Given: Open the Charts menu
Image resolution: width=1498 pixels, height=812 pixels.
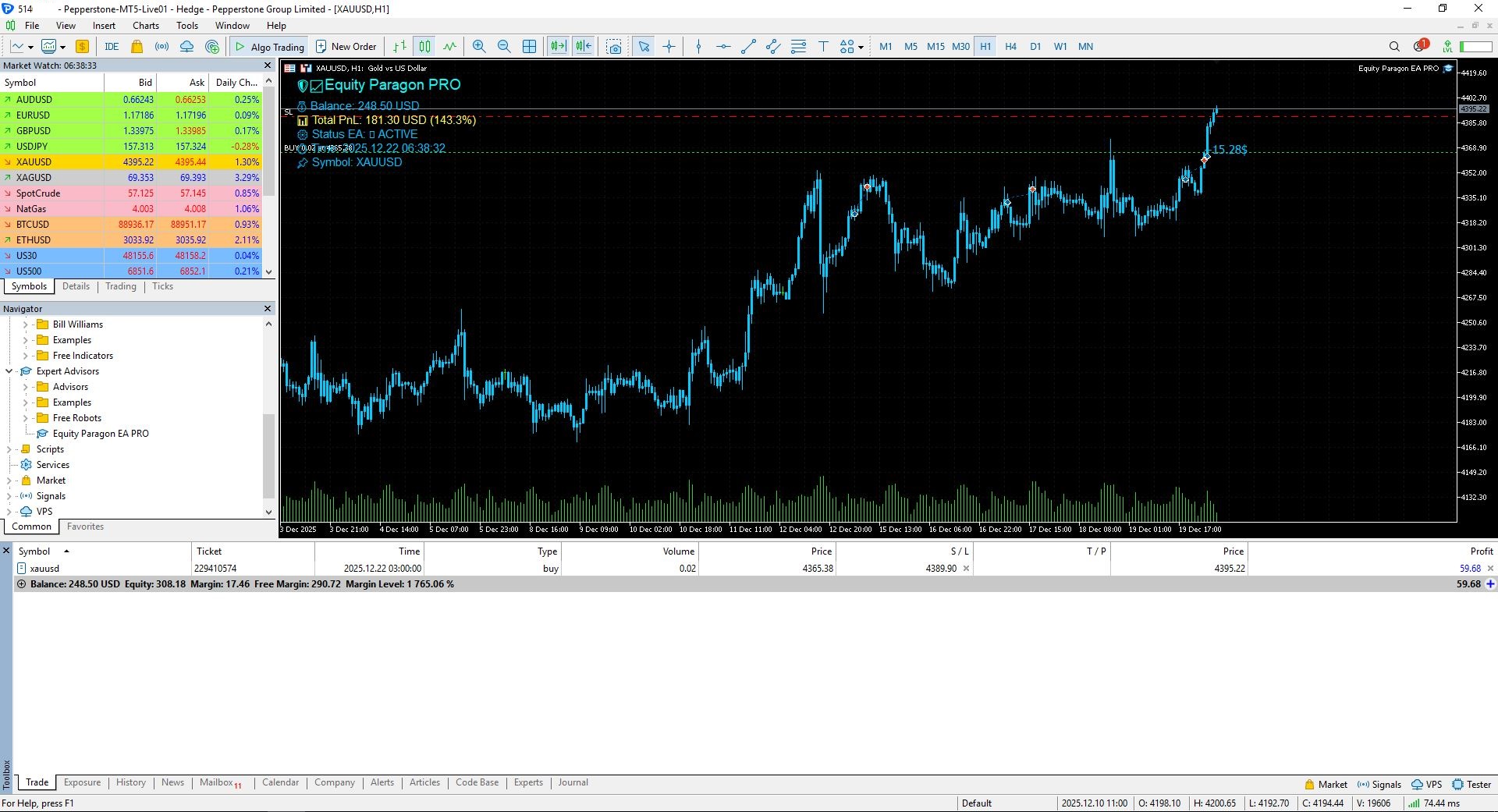Looking at the screenshot, I should pyautogui.click(x=146, y=26).
